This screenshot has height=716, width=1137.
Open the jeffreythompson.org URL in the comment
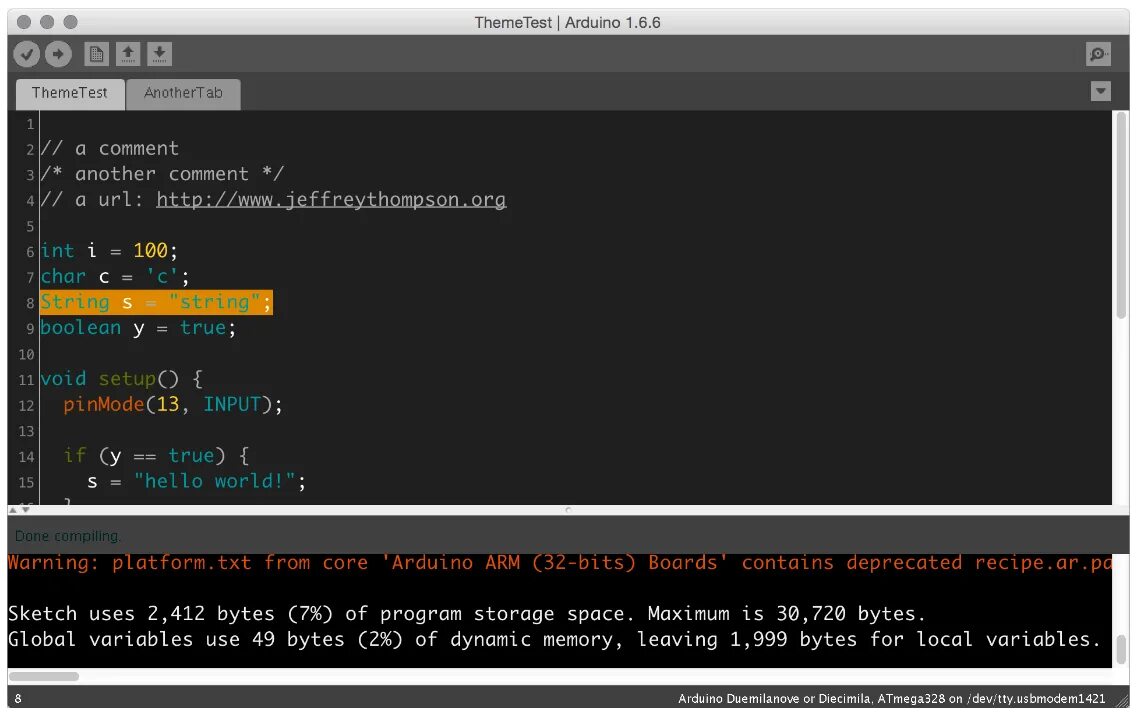tap(331, 199)
